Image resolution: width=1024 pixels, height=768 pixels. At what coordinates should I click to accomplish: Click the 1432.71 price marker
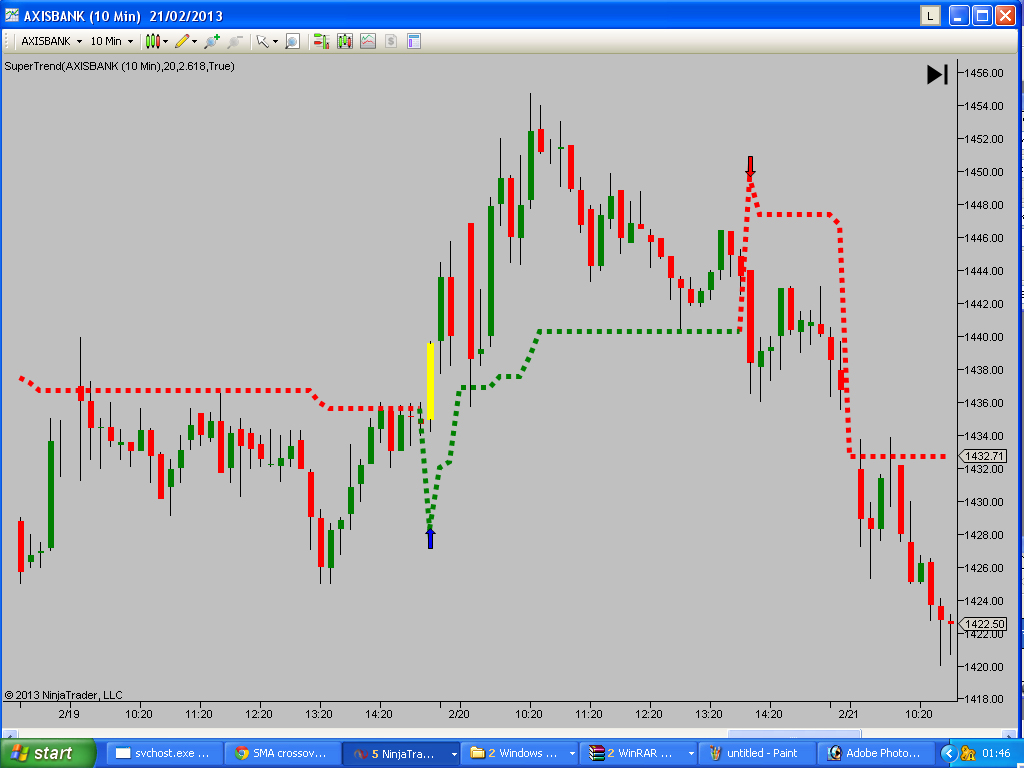(983, 456)
